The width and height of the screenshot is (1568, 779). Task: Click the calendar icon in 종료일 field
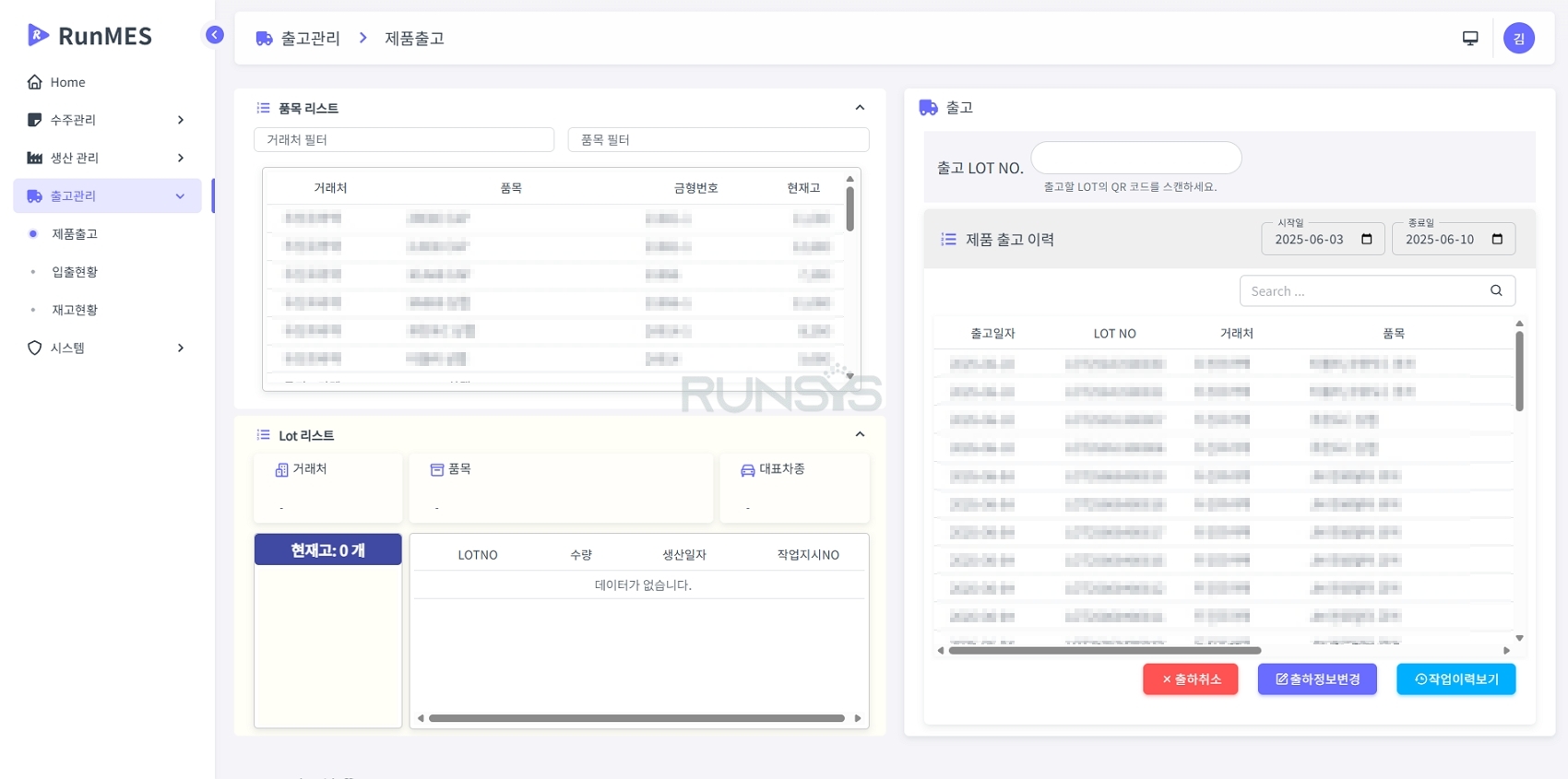1497,240
